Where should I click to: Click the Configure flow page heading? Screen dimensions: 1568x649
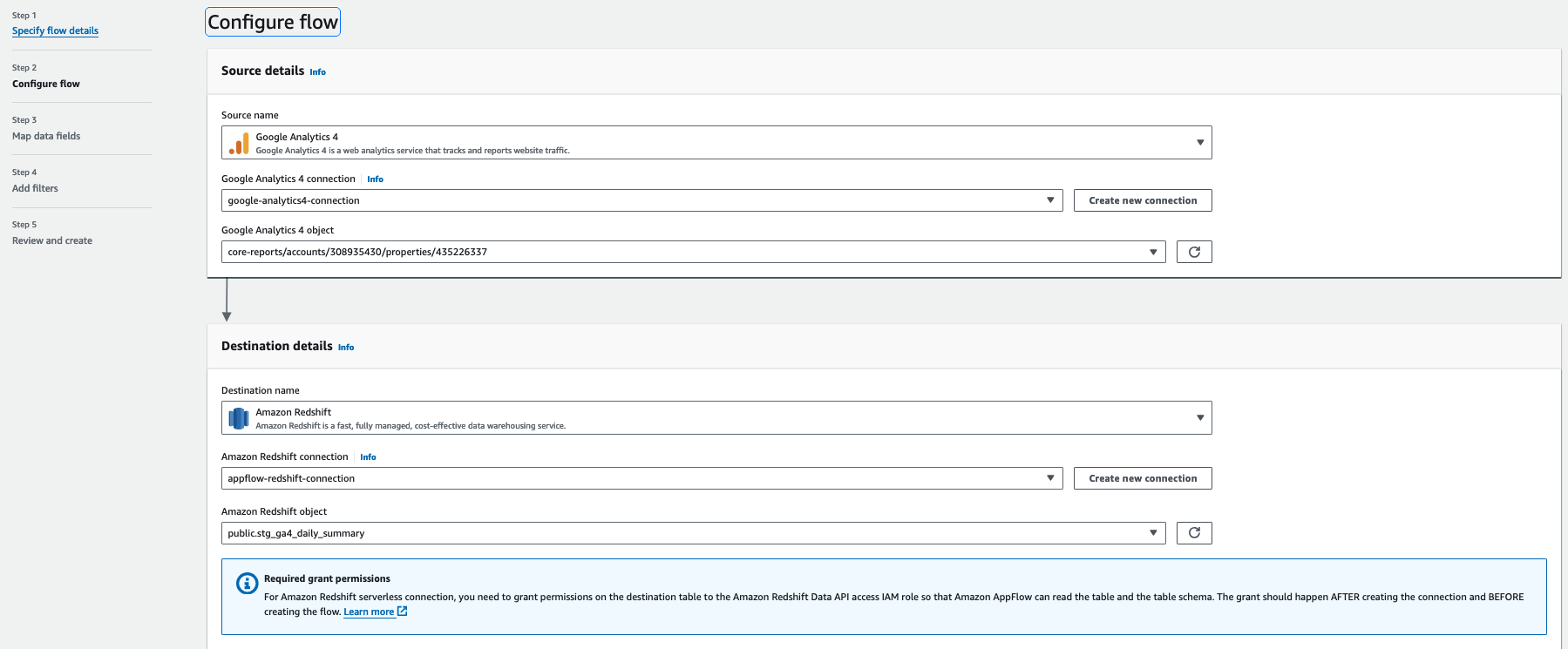click(273, 22)
